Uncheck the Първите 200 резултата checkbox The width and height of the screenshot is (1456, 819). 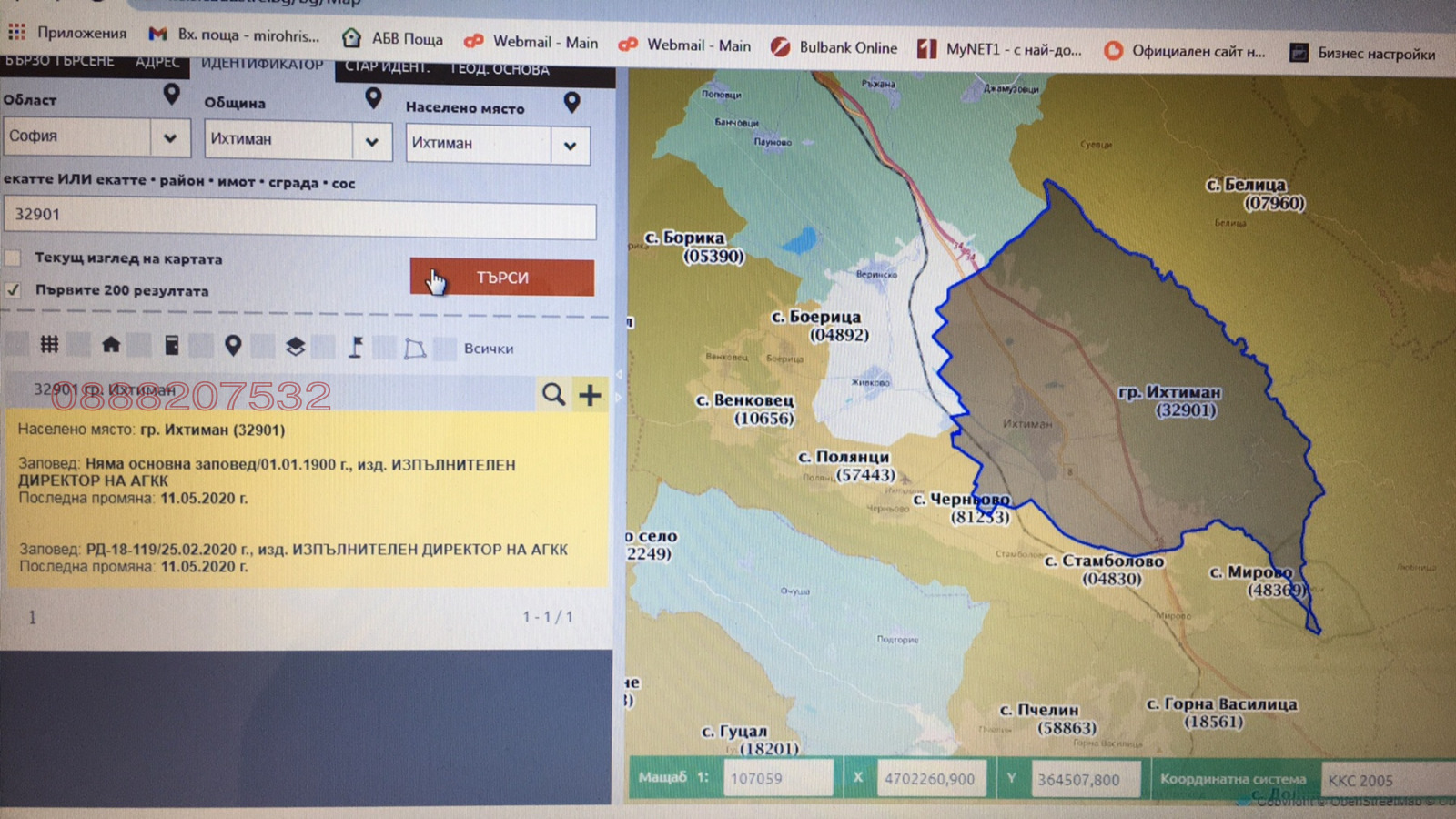point(13,289)
